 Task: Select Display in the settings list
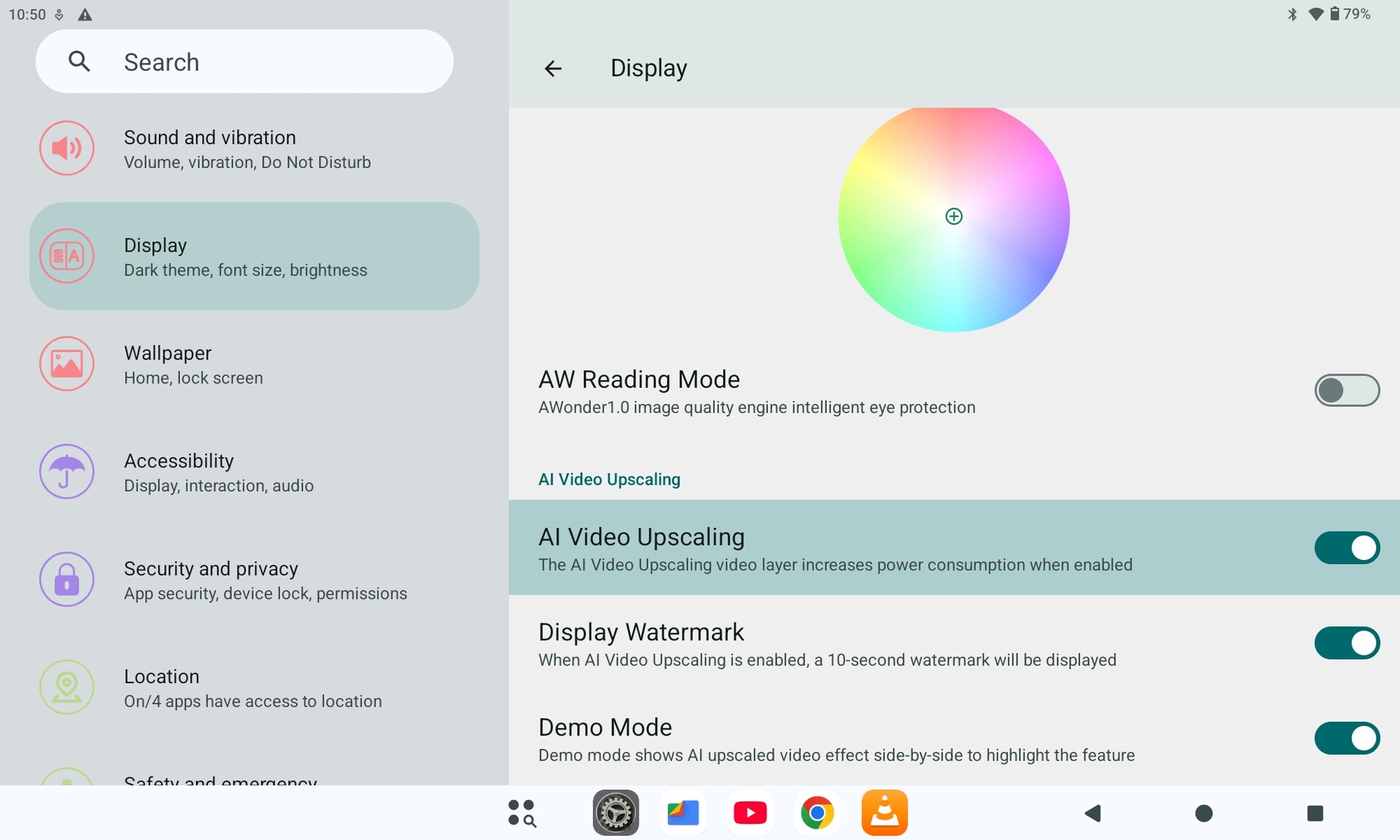(x=254, y=257)
